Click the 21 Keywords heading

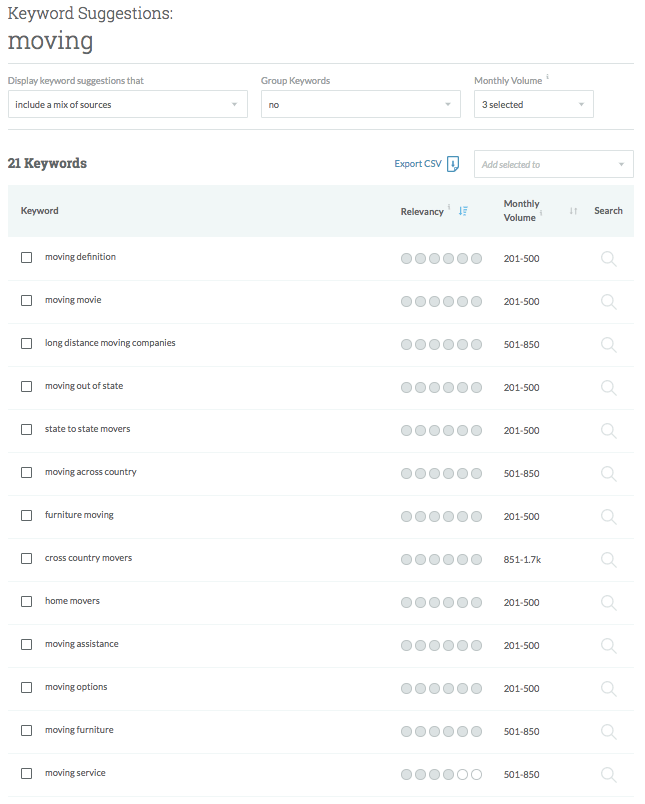click(x=47, y=164)
